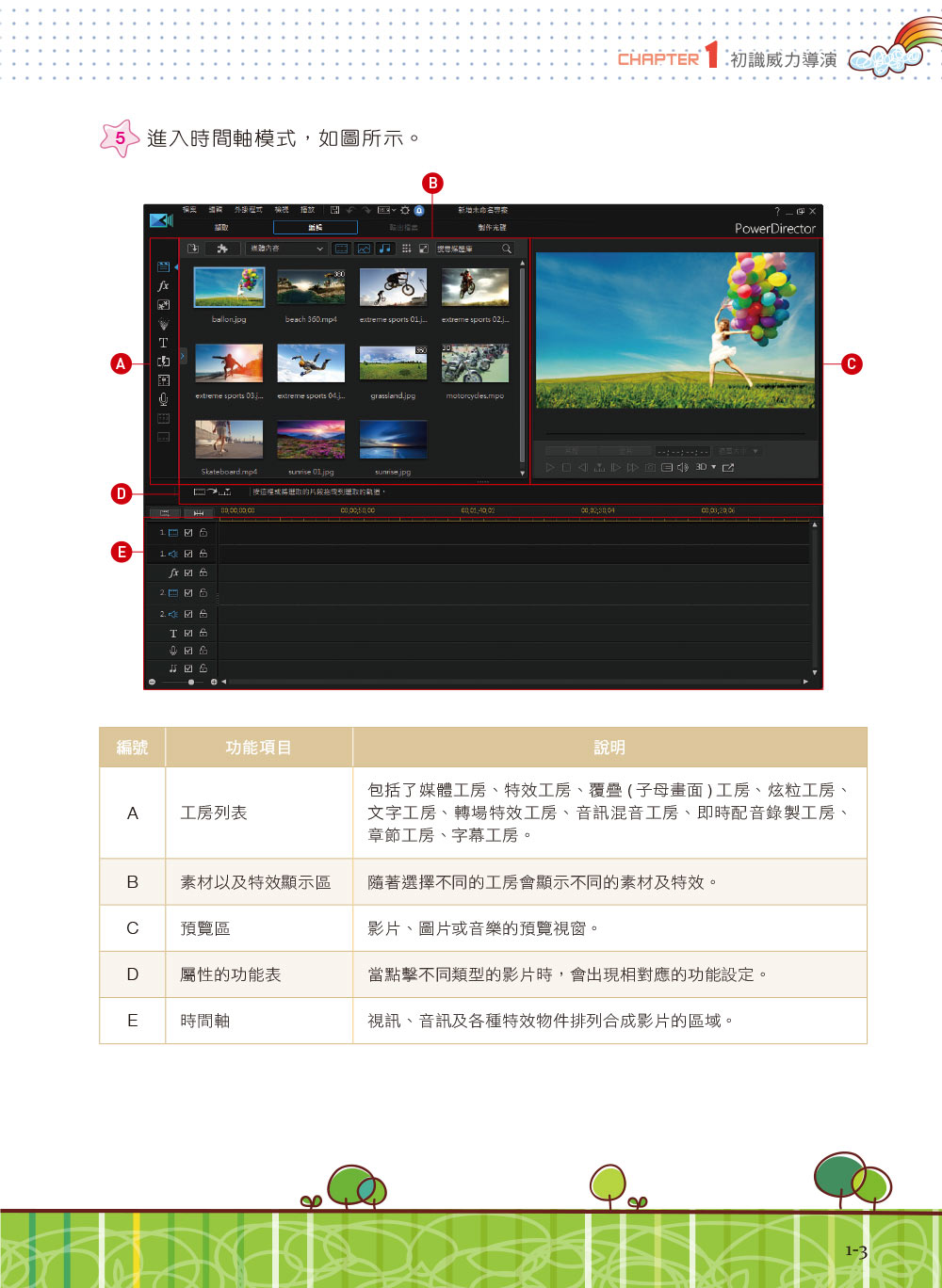Uncheck the enable box on title T track
Screen dimensions: 942x1288
[188, 633]
